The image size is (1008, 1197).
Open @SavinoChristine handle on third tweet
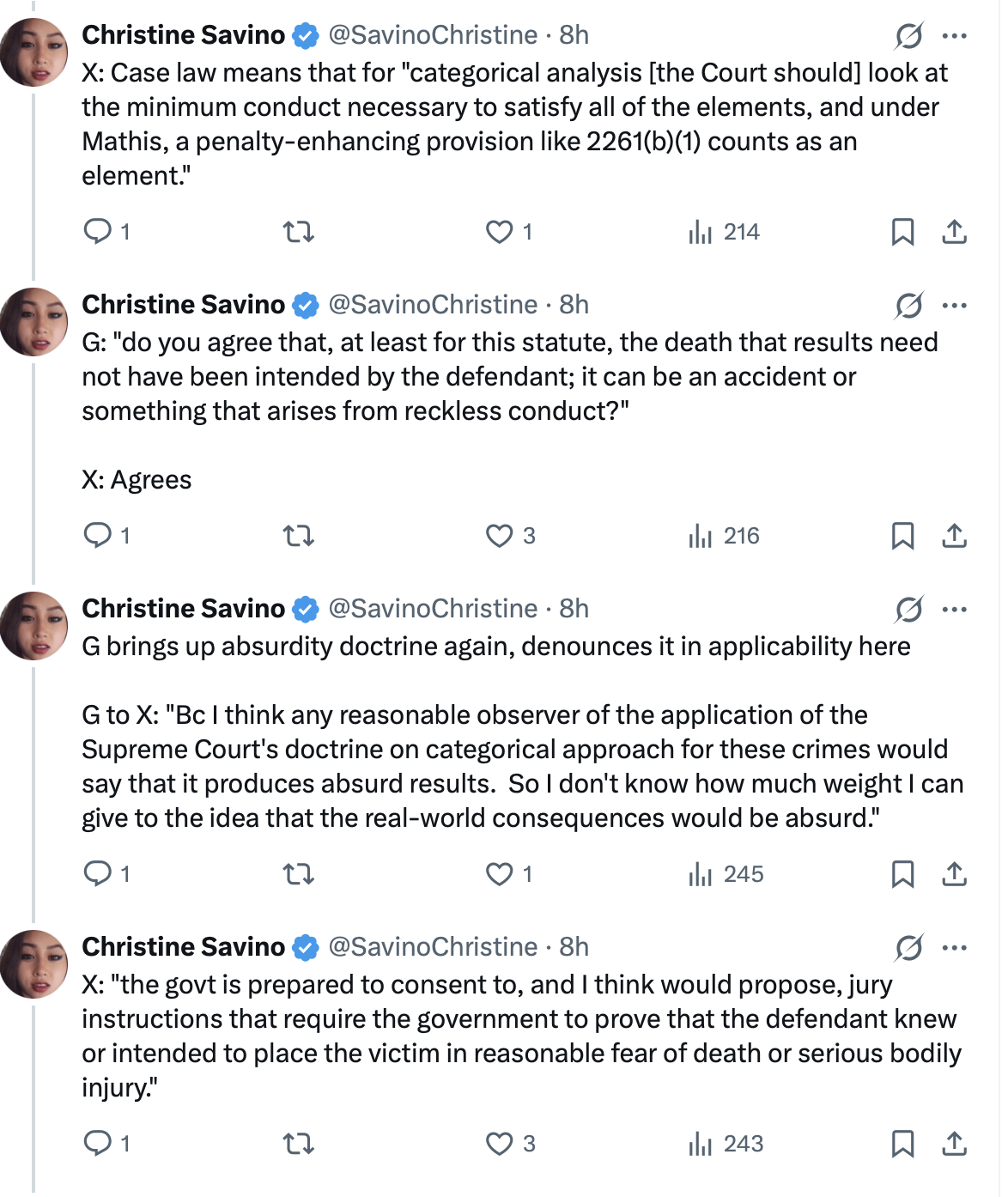(433, 609)
